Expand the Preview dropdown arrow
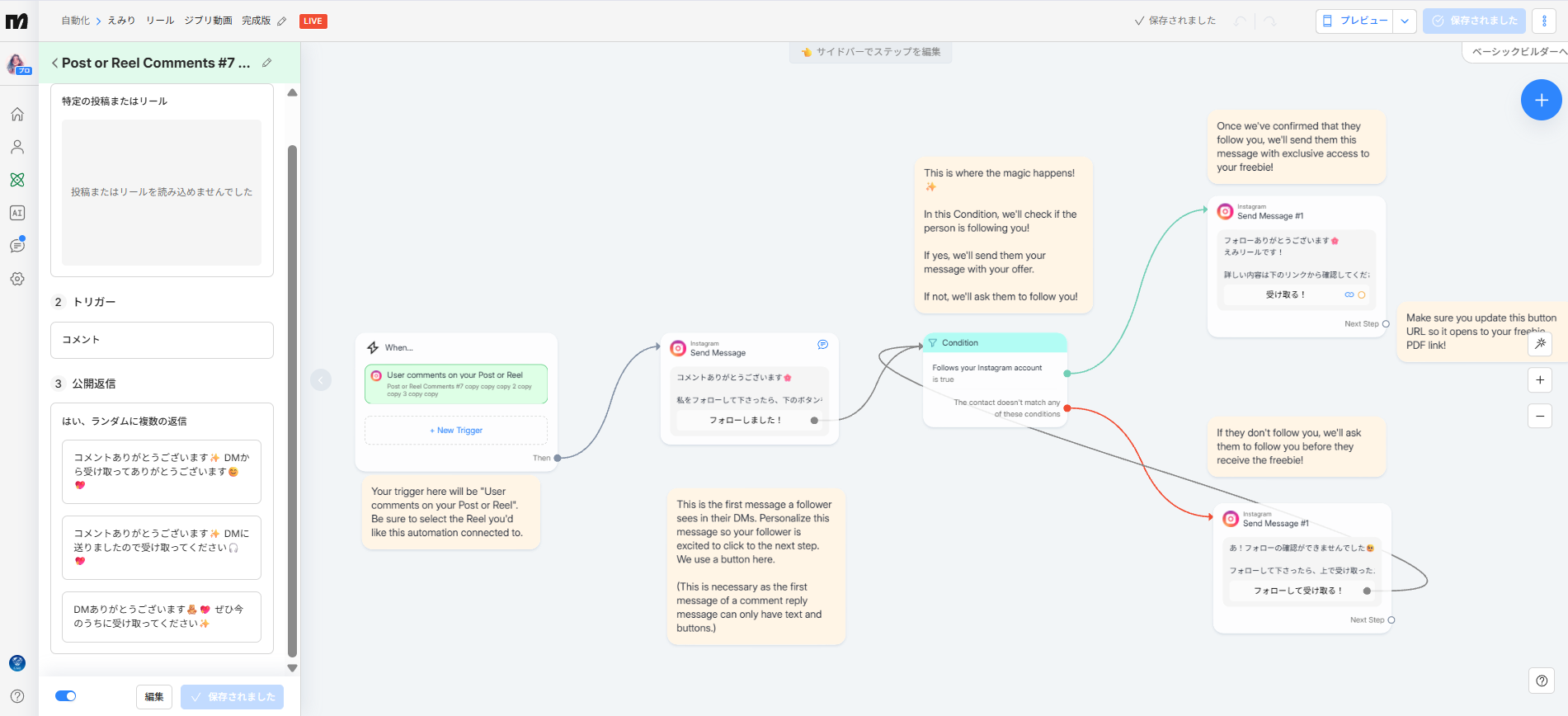Screen dimensions: 1568x716 point(1405,21)
